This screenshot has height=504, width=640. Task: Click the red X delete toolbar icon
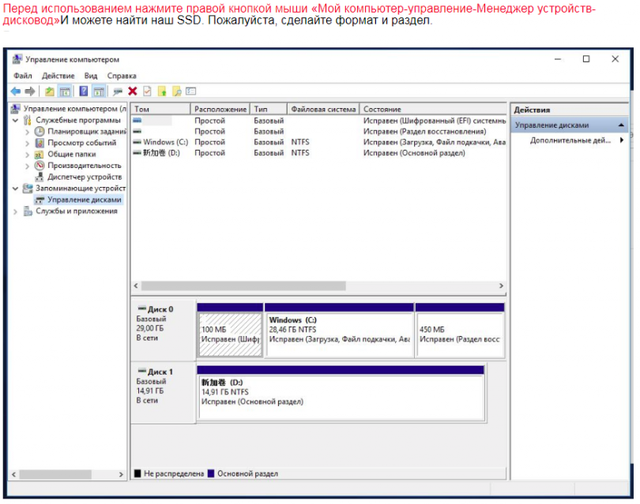point(132,91)
